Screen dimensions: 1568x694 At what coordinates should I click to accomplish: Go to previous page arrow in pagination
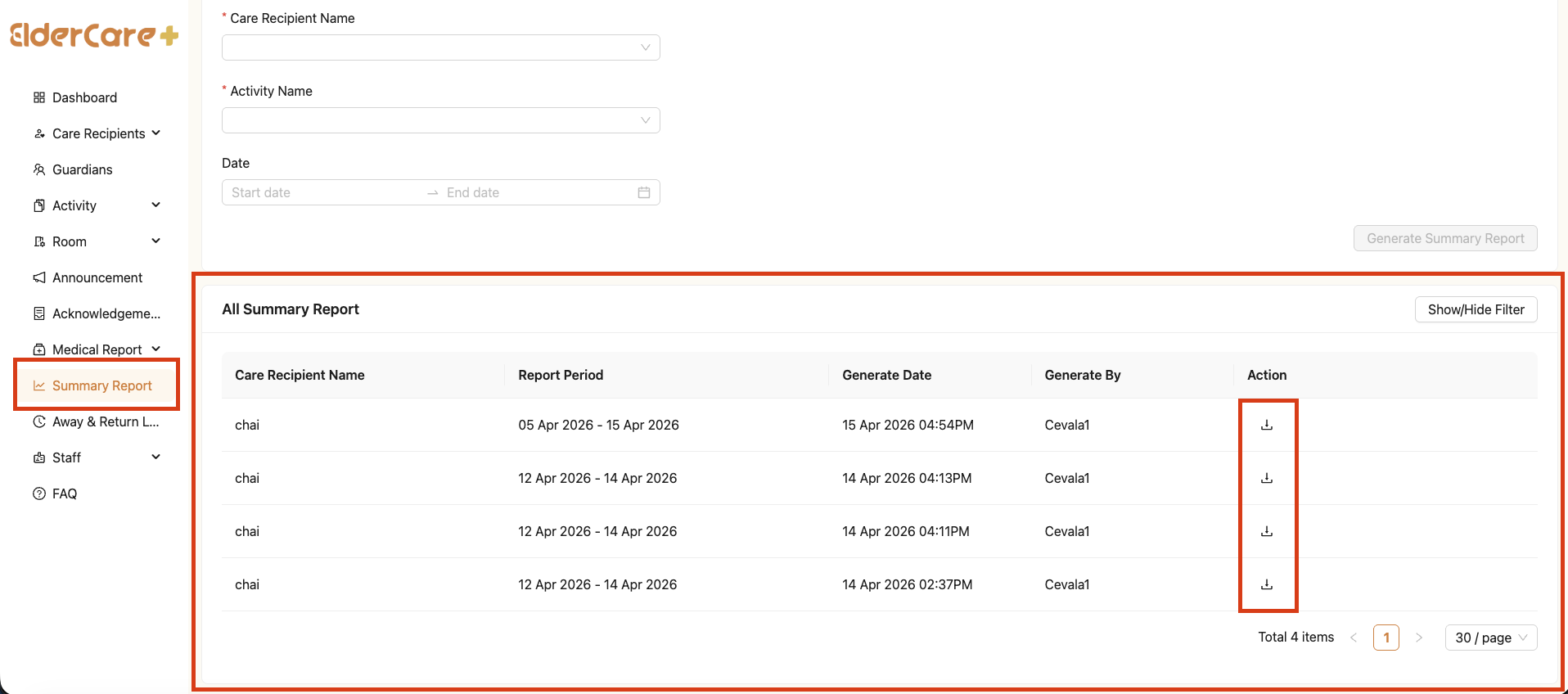click(1354, 638)
